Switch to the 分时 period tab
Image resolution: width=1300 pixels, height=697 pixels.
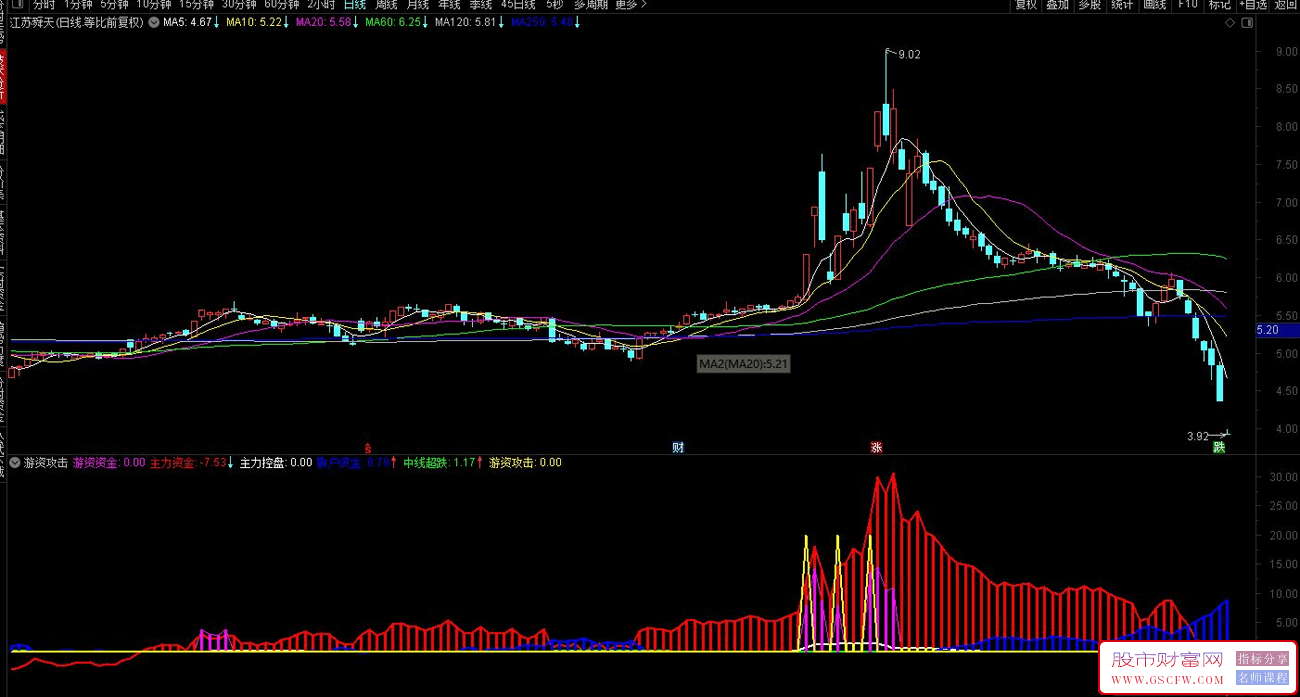click(44, 4)
